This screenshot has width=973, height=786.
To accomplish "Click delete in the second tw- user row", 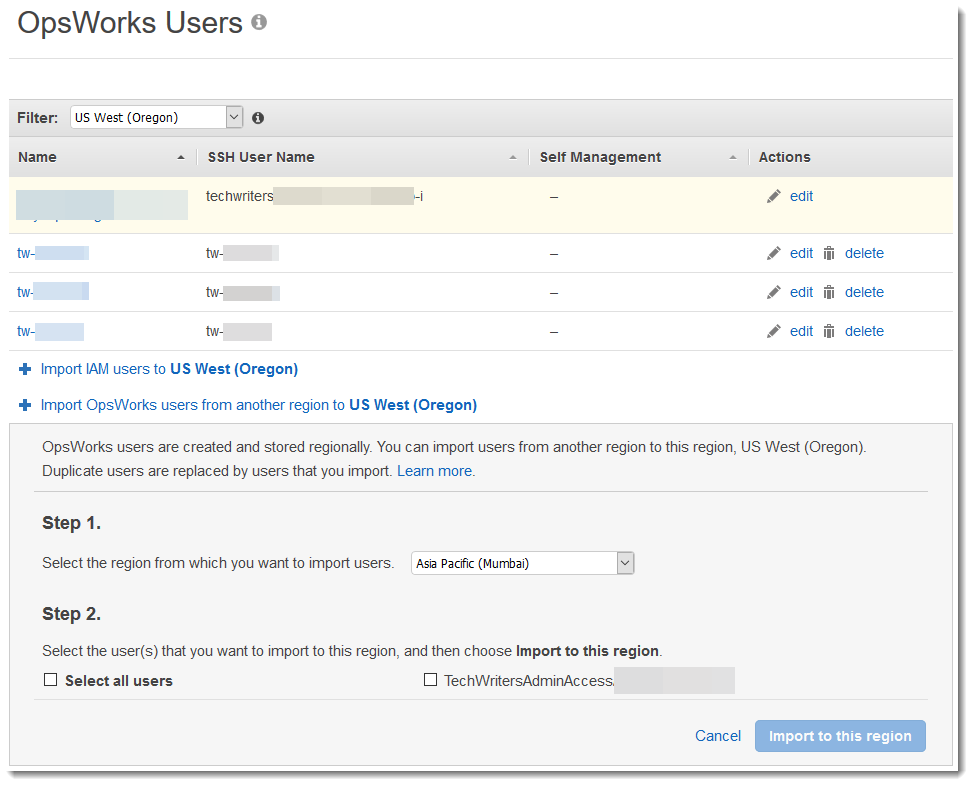I will click(864, 292).
